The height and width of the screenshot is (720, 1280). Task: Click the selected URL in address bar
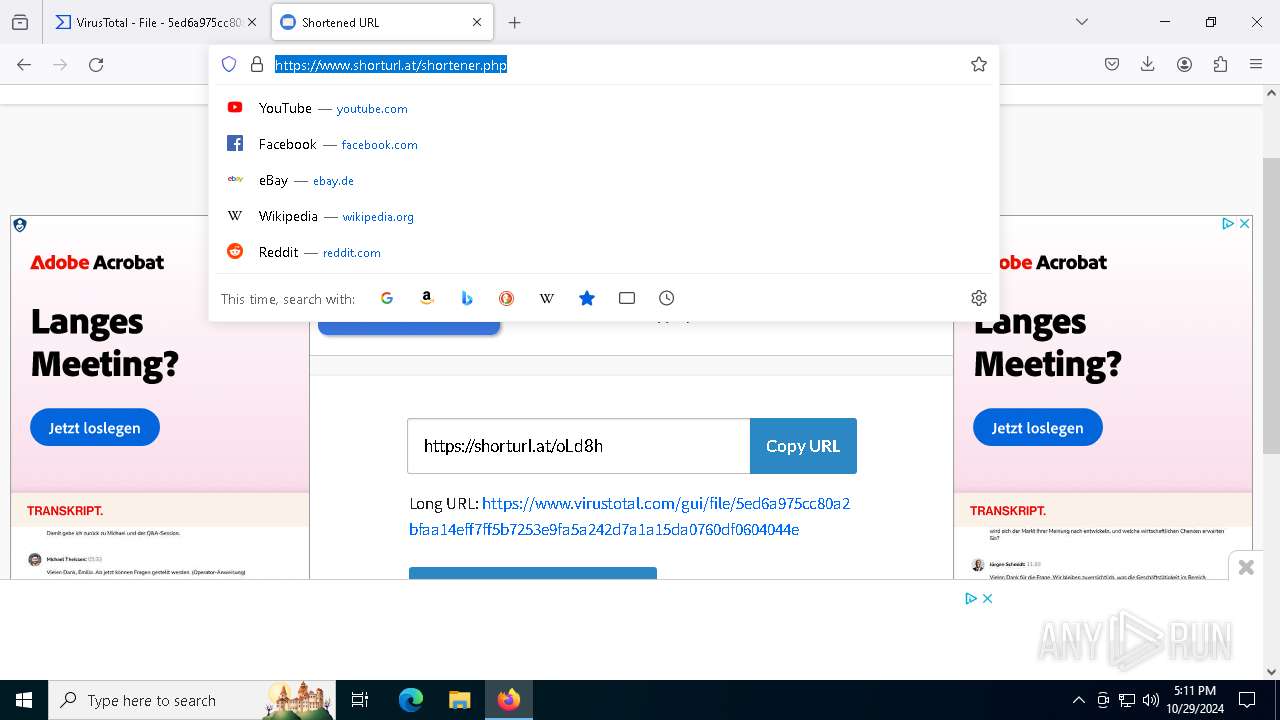click(x=391, y=65)
